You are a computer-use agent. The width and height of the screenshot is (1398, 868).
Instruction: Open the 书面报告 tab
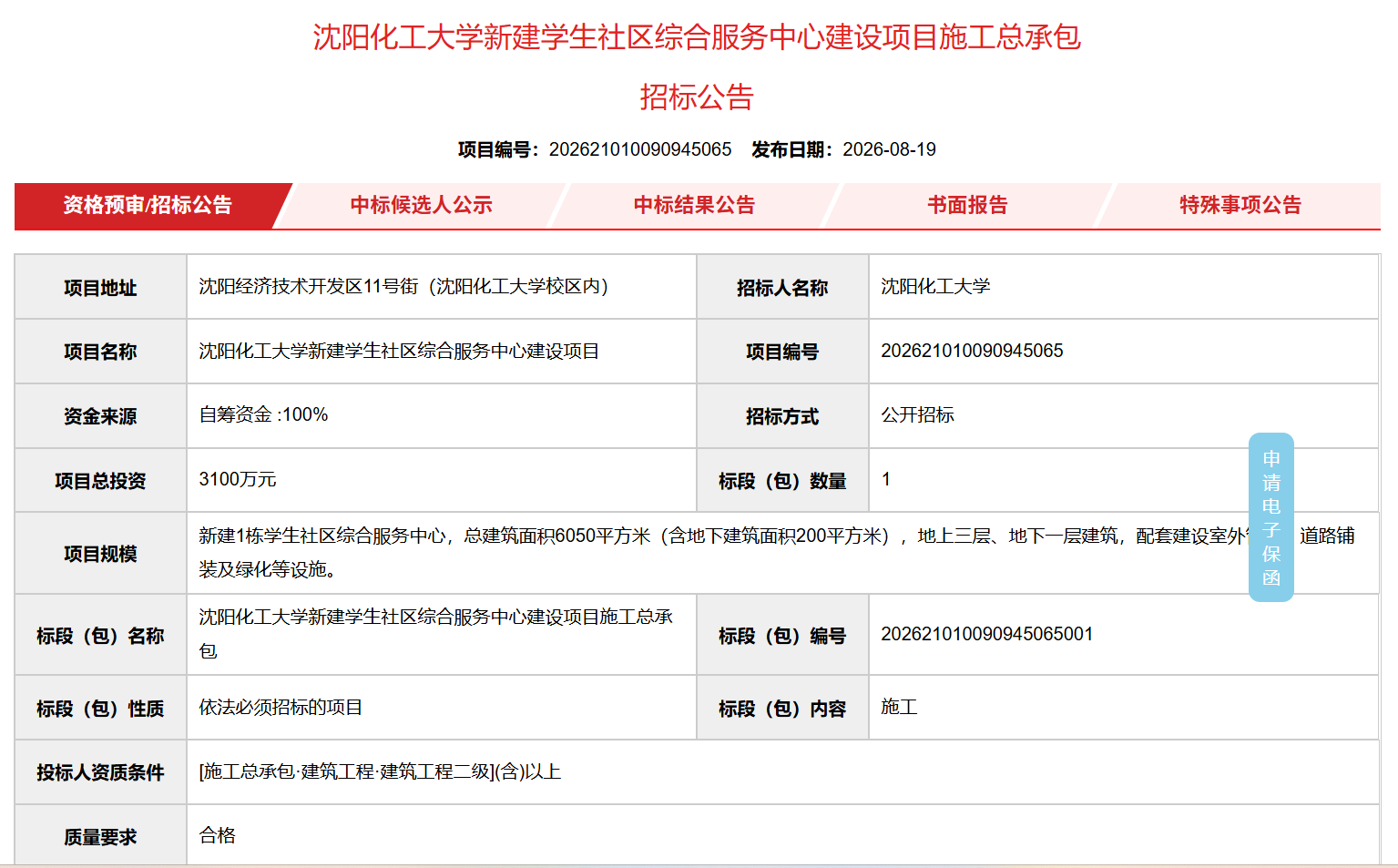coord(967,206)
